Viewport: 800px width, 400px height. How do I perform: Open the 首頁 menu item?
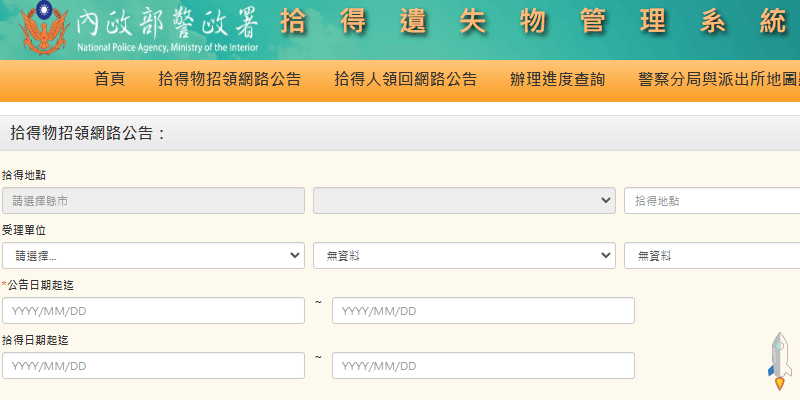click(x=110, y=80)
